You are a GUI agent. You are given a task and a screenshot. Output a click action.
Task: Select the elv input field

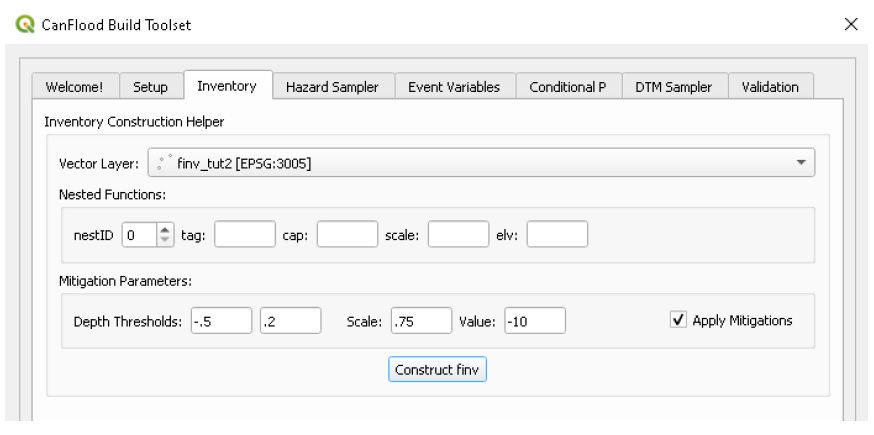557,234
